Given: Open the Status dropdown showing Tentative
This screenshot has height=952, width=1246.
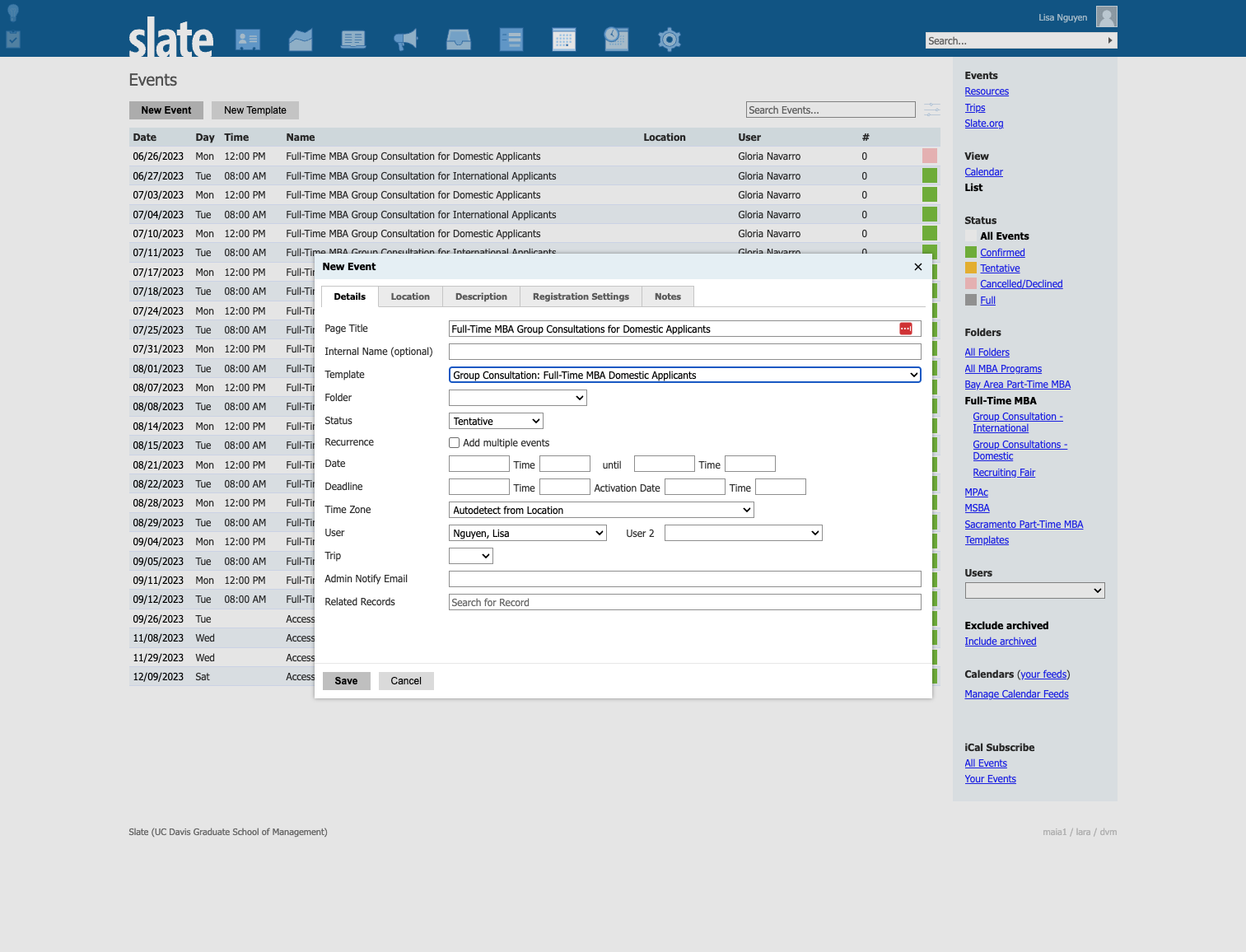Looking at the screenshot, I should pos(496,421).
